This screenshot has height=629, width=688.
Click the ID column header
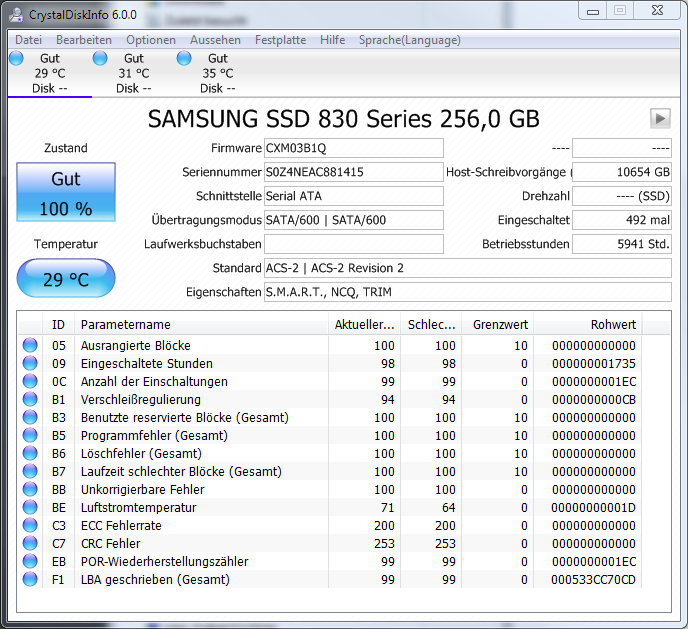tap(58, 325)
